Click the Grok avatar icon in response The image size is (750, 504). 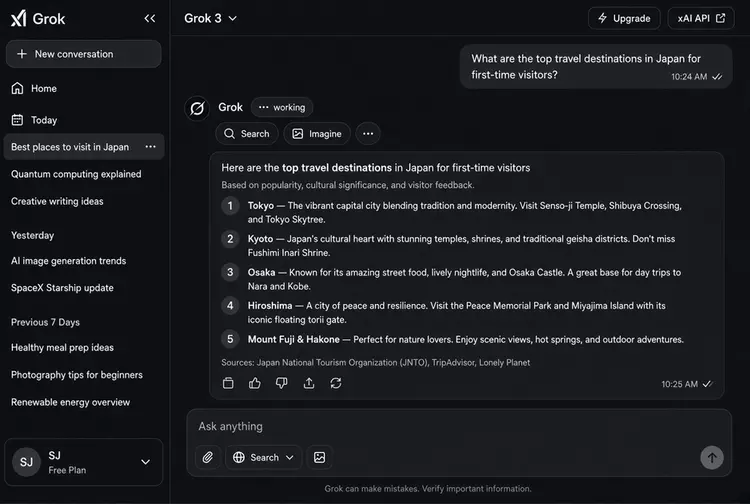197,109
